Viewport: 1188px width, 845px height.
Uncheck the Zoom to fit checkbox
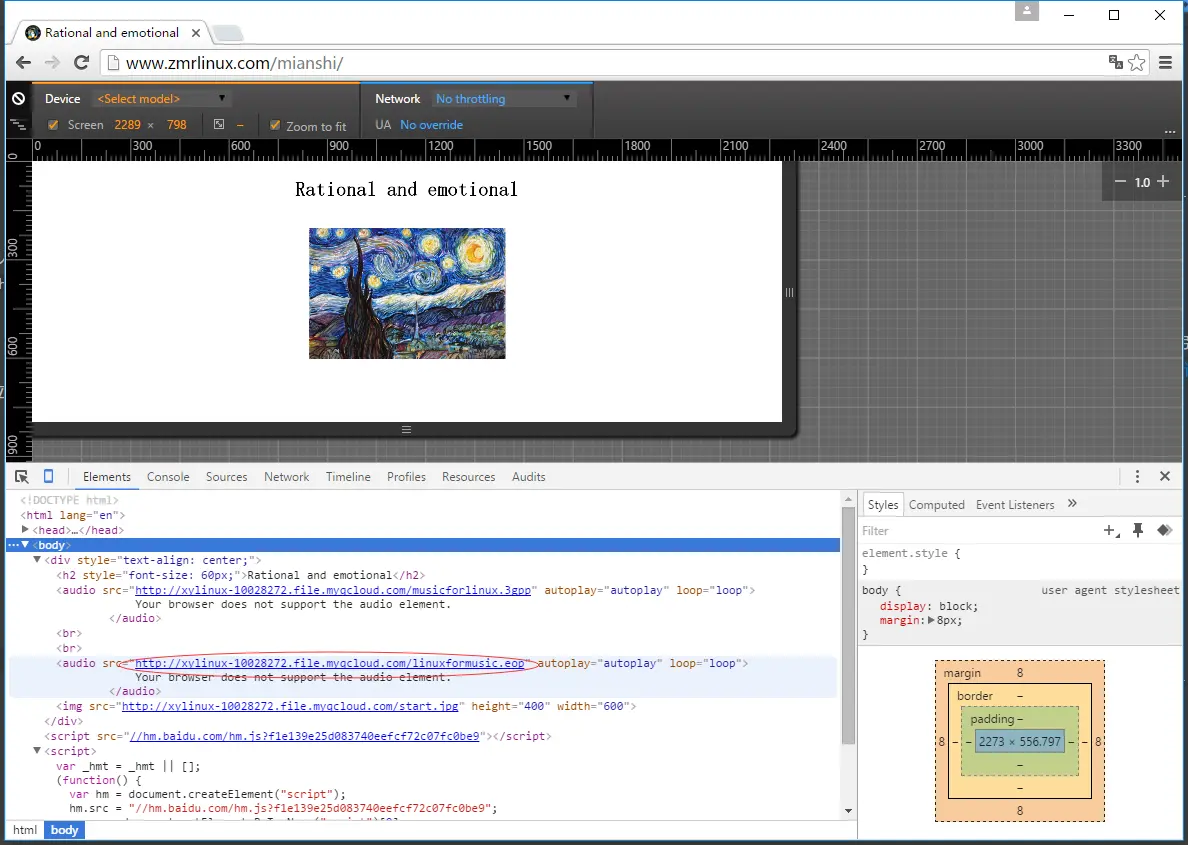(x=275, y=125)
